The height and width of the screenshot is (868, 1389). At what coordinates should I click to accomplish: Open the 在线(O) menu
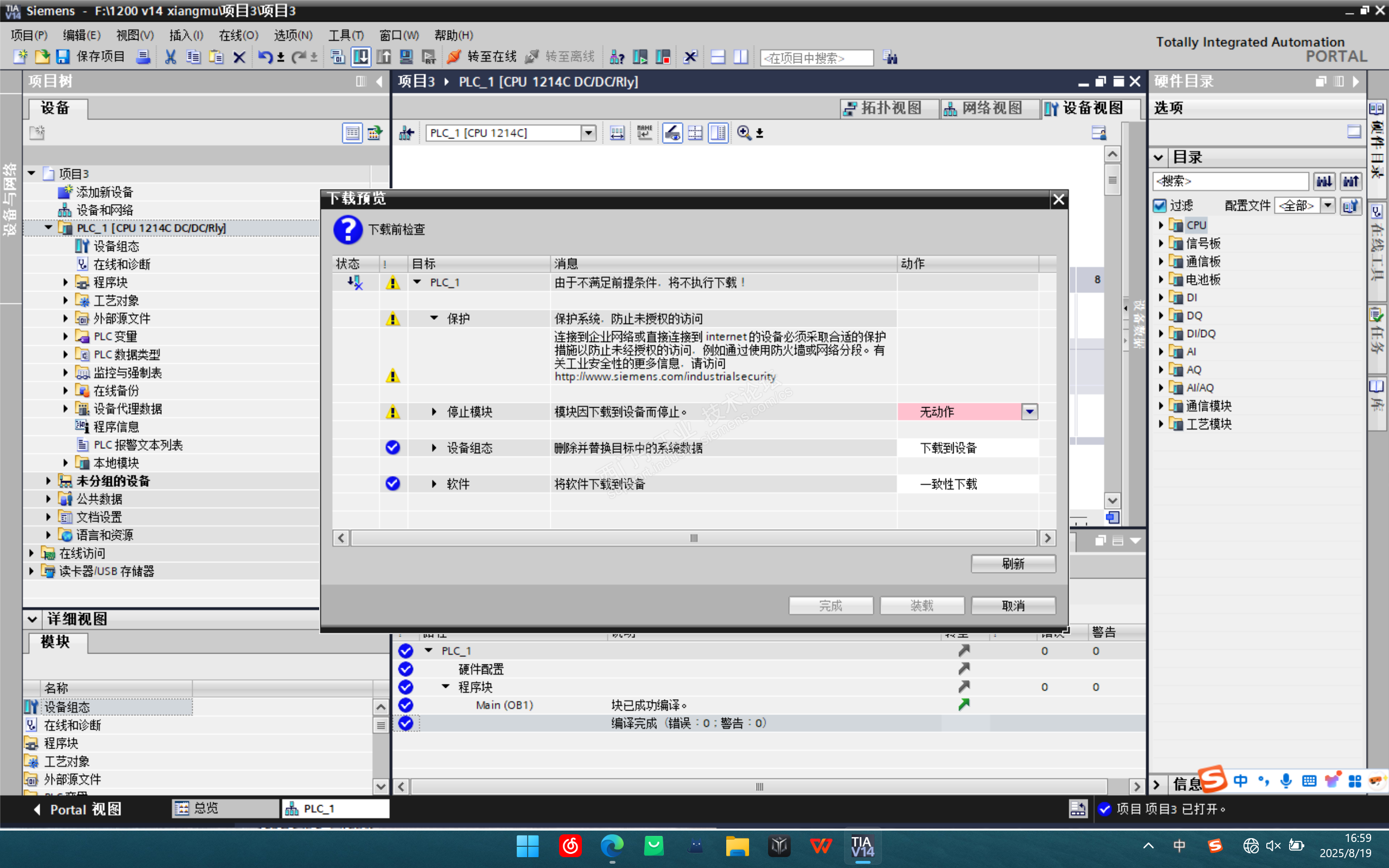pyautogui.click(x=238, y=36)
